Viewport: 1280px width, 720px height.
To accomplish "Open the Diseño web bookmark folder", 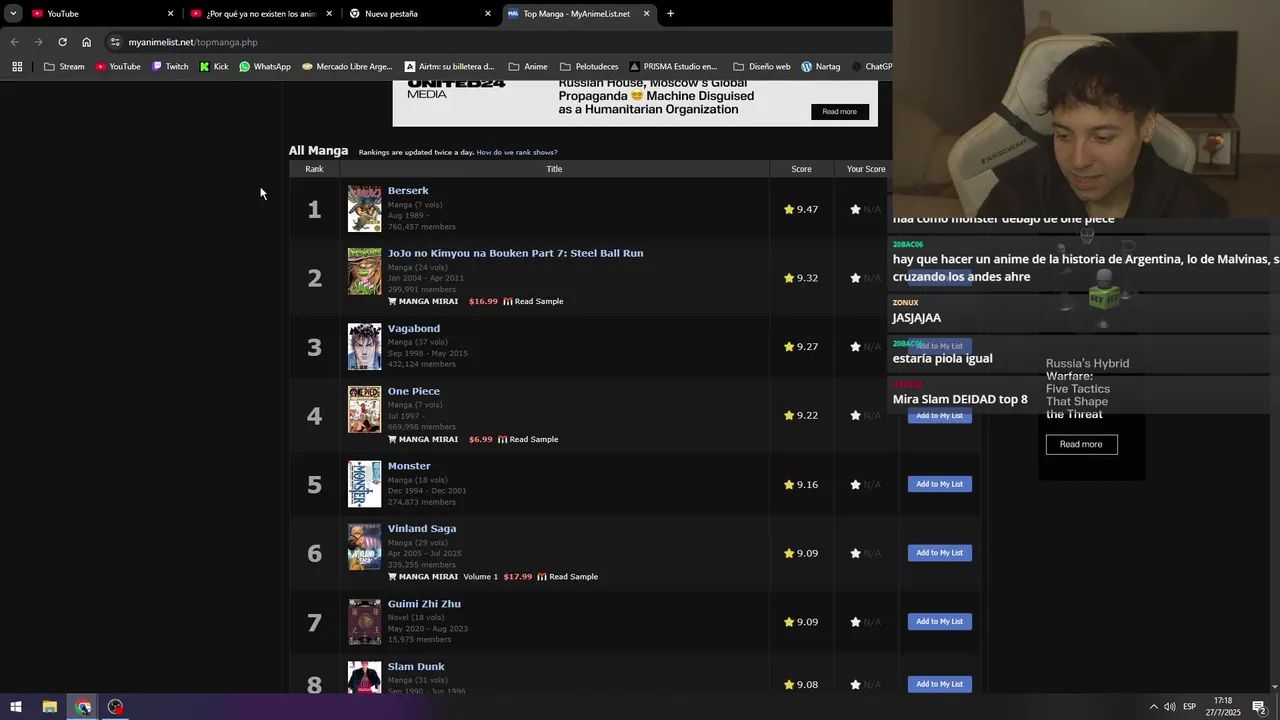I will [762, 67].
